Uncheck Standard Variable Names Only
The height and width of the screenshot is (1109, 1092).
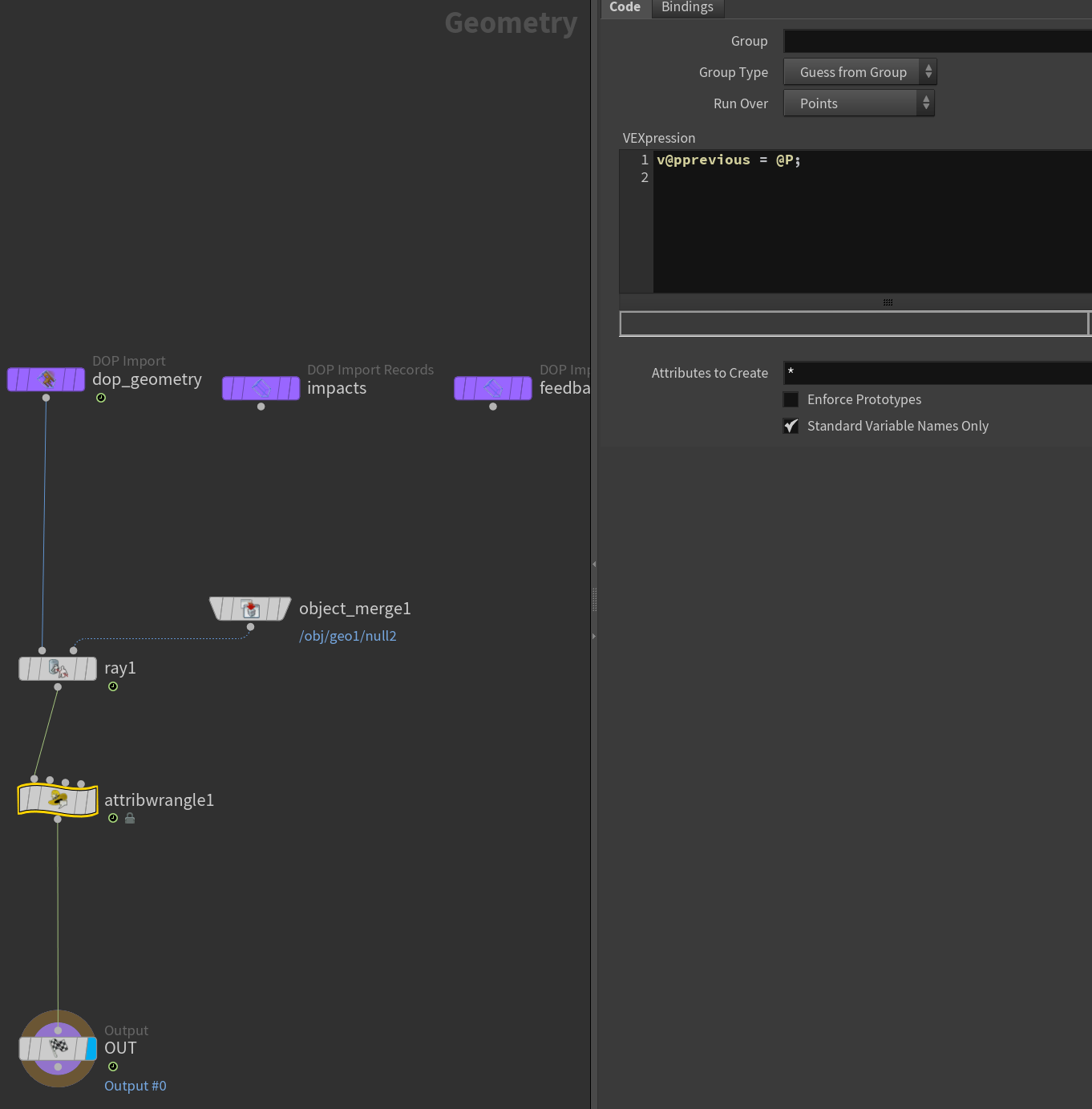tap(791, 426)
